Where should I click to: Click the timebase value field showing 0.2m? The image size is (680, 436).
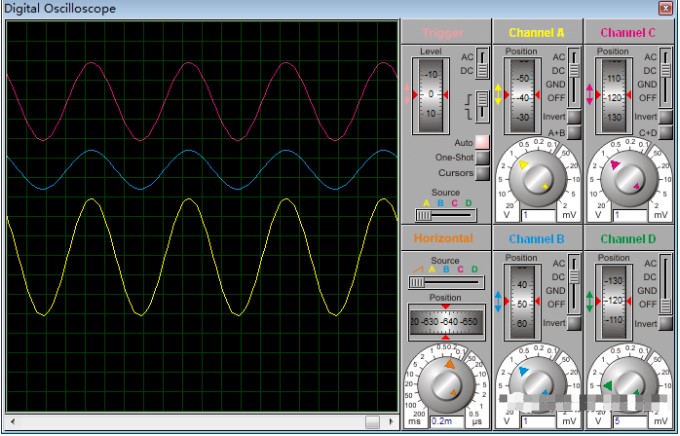pyautogui.click(x=445, y=422)
